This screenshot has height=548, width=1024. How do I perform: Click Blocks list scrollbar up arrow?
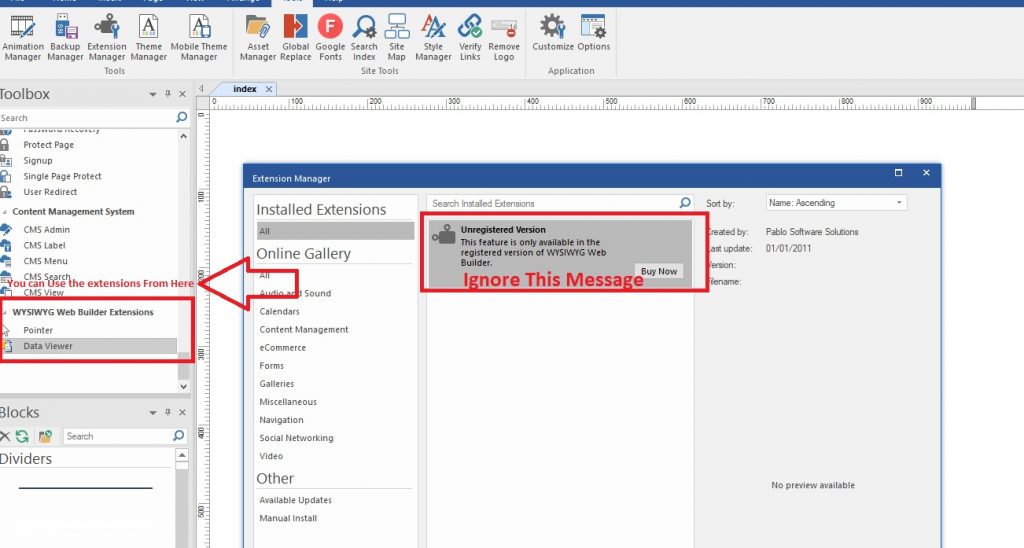coord(182,455)
